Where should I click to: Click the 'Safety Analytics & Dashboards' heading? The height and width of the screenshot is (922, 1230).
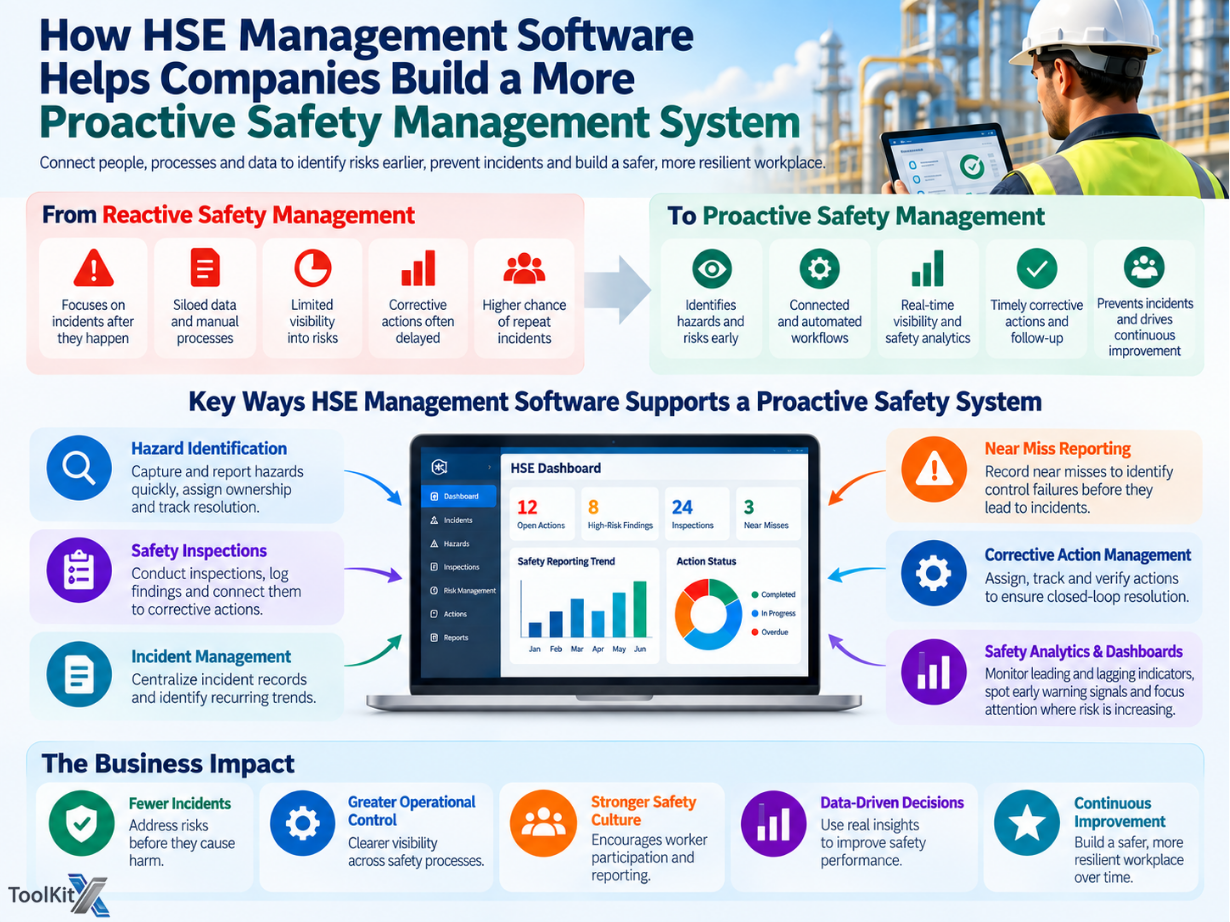tap(1084, 652)
